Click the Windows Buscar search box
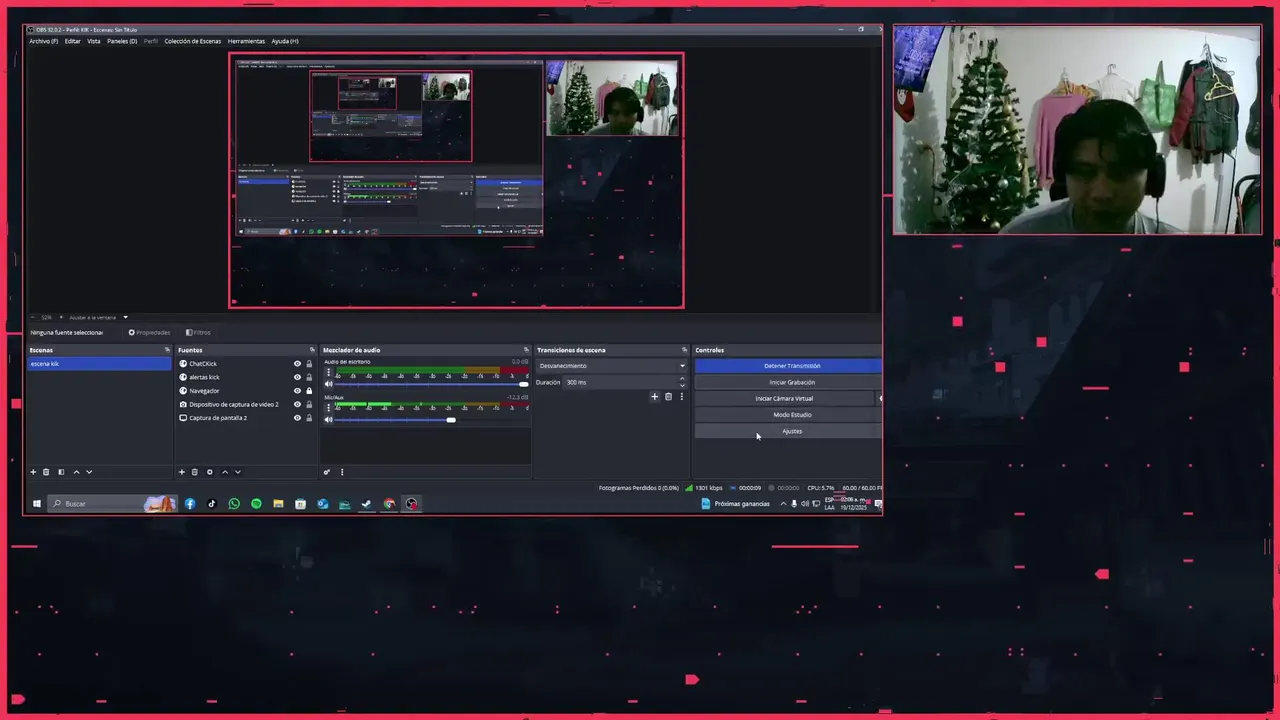The height and width of the screenshot is (720, 1280). 112,504
